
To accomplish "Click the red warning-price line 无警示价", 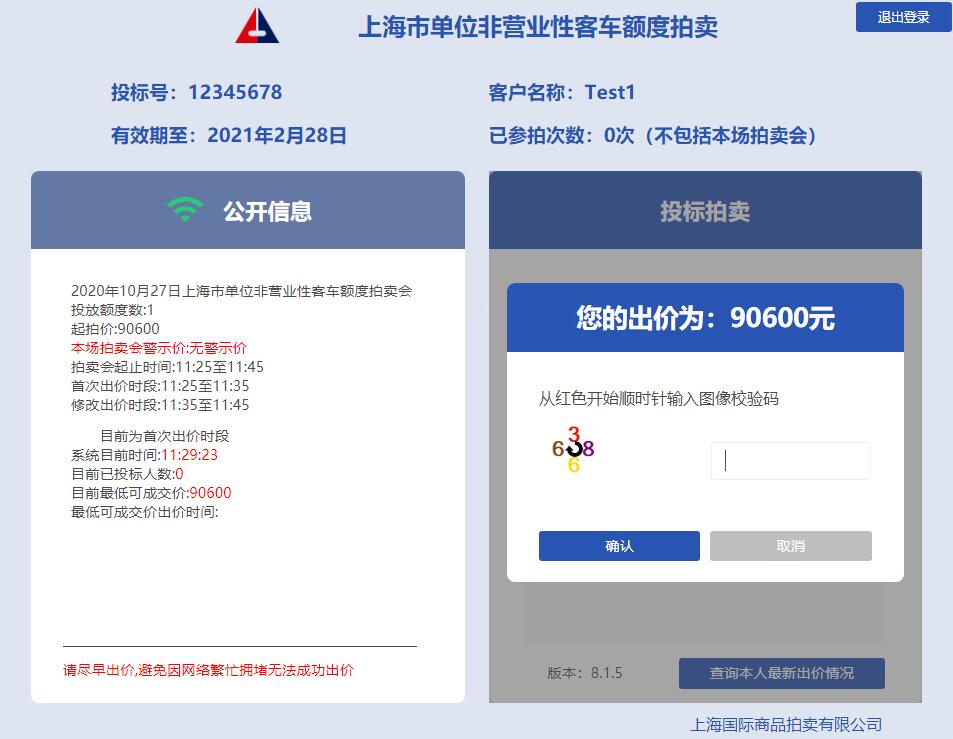I will tap(159, 348).
